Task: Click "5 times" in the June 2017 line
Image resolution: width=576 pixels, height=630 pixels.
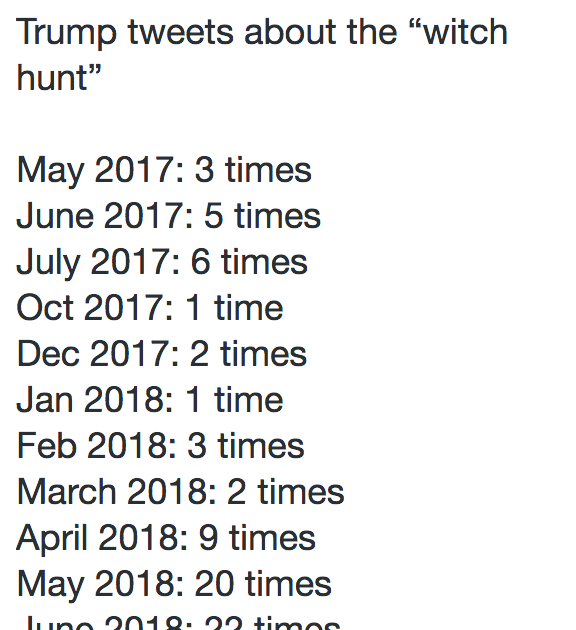Action: (262, 216)
